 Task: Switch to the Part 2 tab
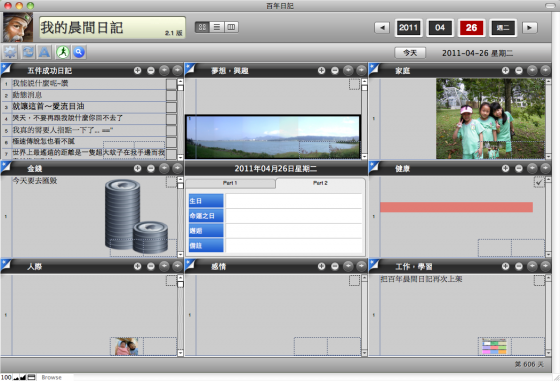click(320, 183)
